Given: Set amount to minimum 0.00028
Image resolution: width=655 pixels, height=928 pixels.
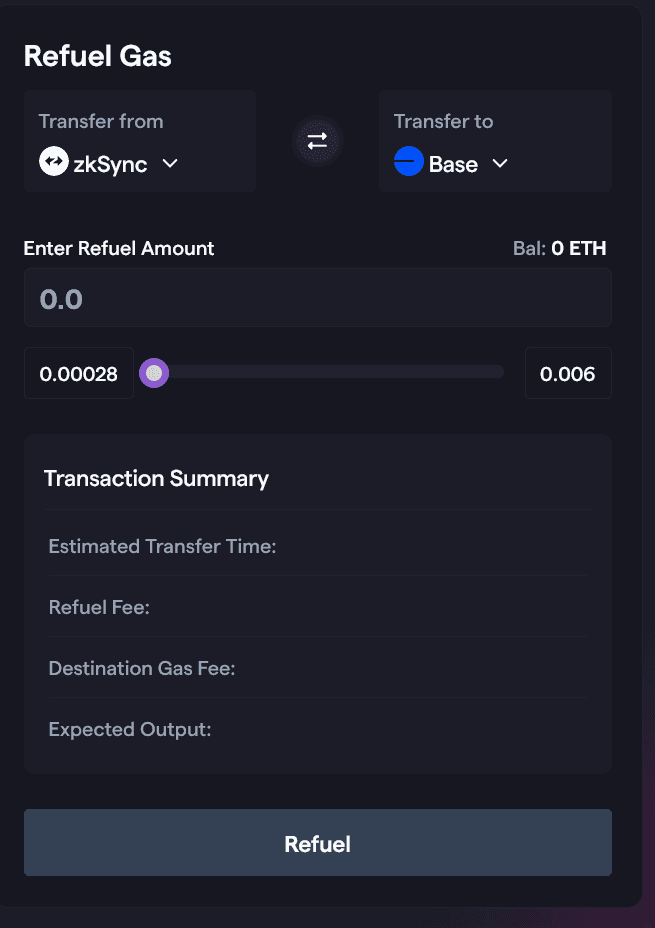Looking at the screenshot, I should pos(79,374).
